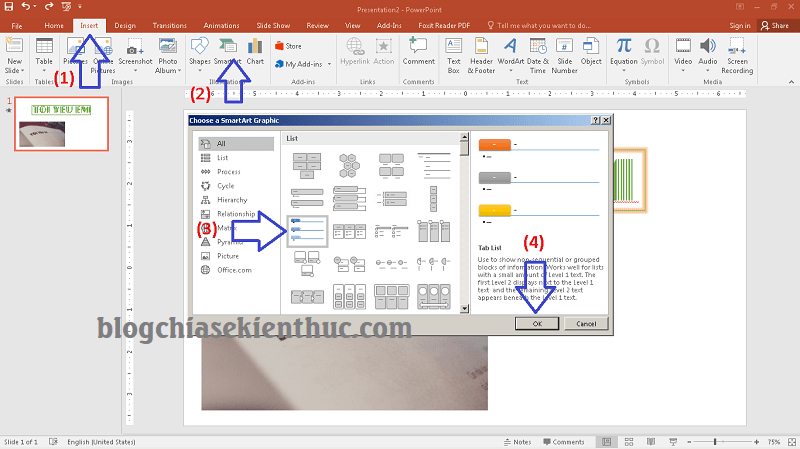Insert Audio
The image size is (800, 449).
coord(708,55)
